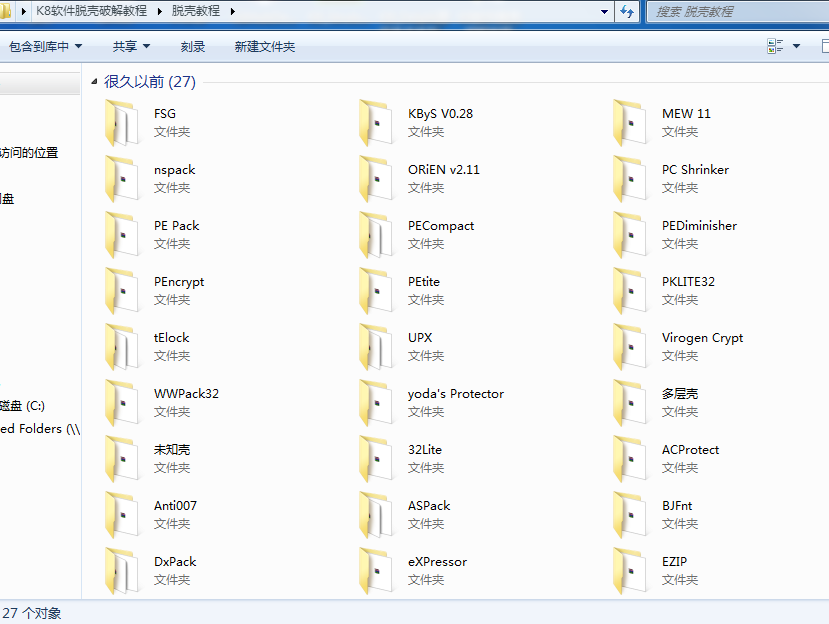Select the 32Lite folder icon
The height and width of the screenshot is (624, 829).
376,459
